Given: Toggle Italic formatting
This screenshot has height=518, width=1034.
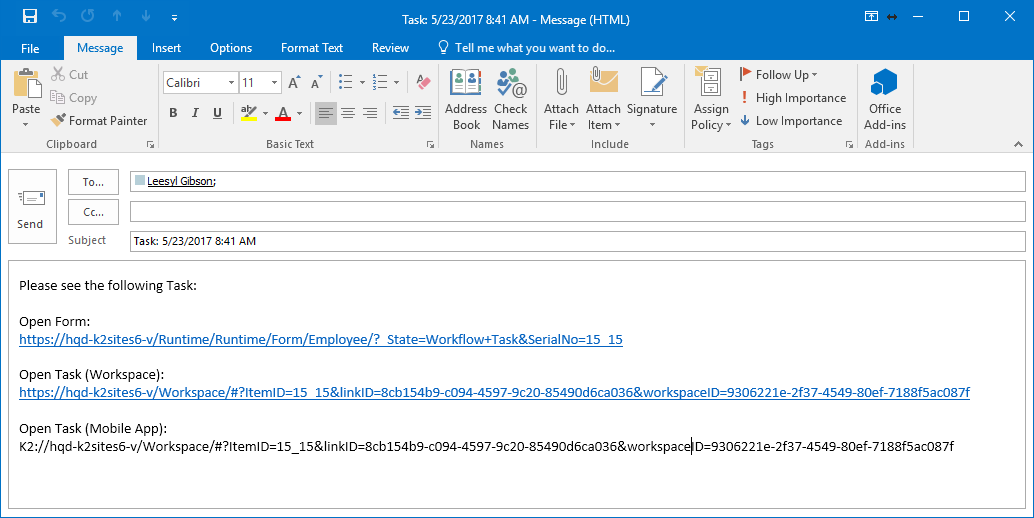Looking at the screenshot, I should point(195,113).
